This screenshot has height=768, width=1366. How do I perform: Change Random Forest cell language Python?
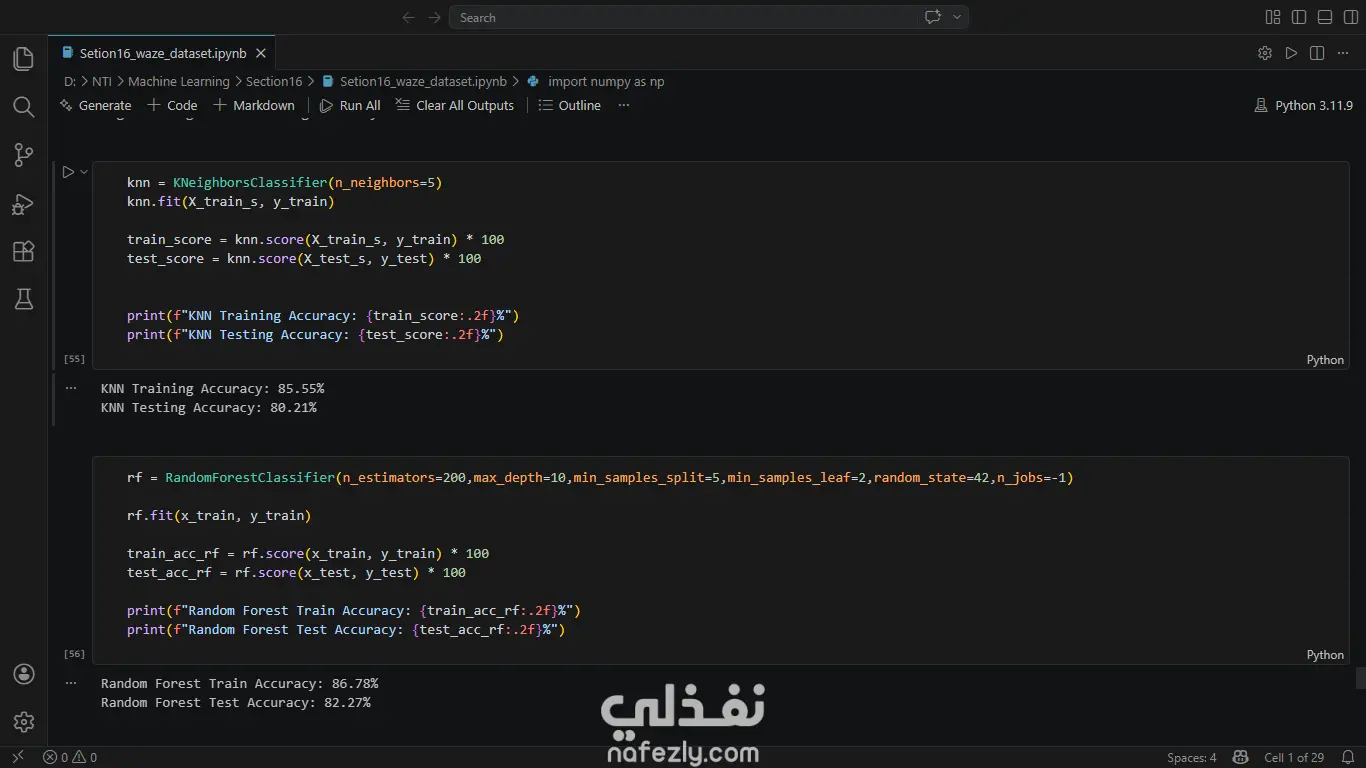1325,655
